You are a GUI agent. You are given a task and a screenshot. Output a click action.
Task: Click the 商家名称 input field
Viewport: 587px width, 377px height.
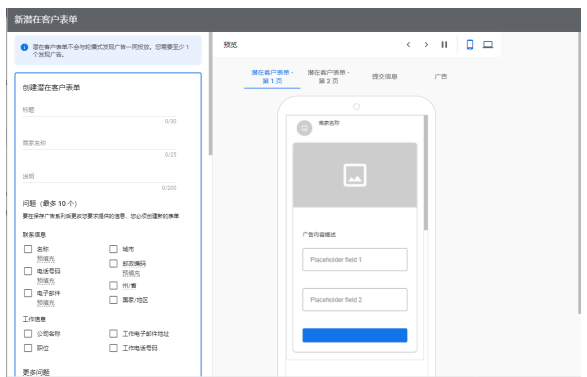[99, 143]
